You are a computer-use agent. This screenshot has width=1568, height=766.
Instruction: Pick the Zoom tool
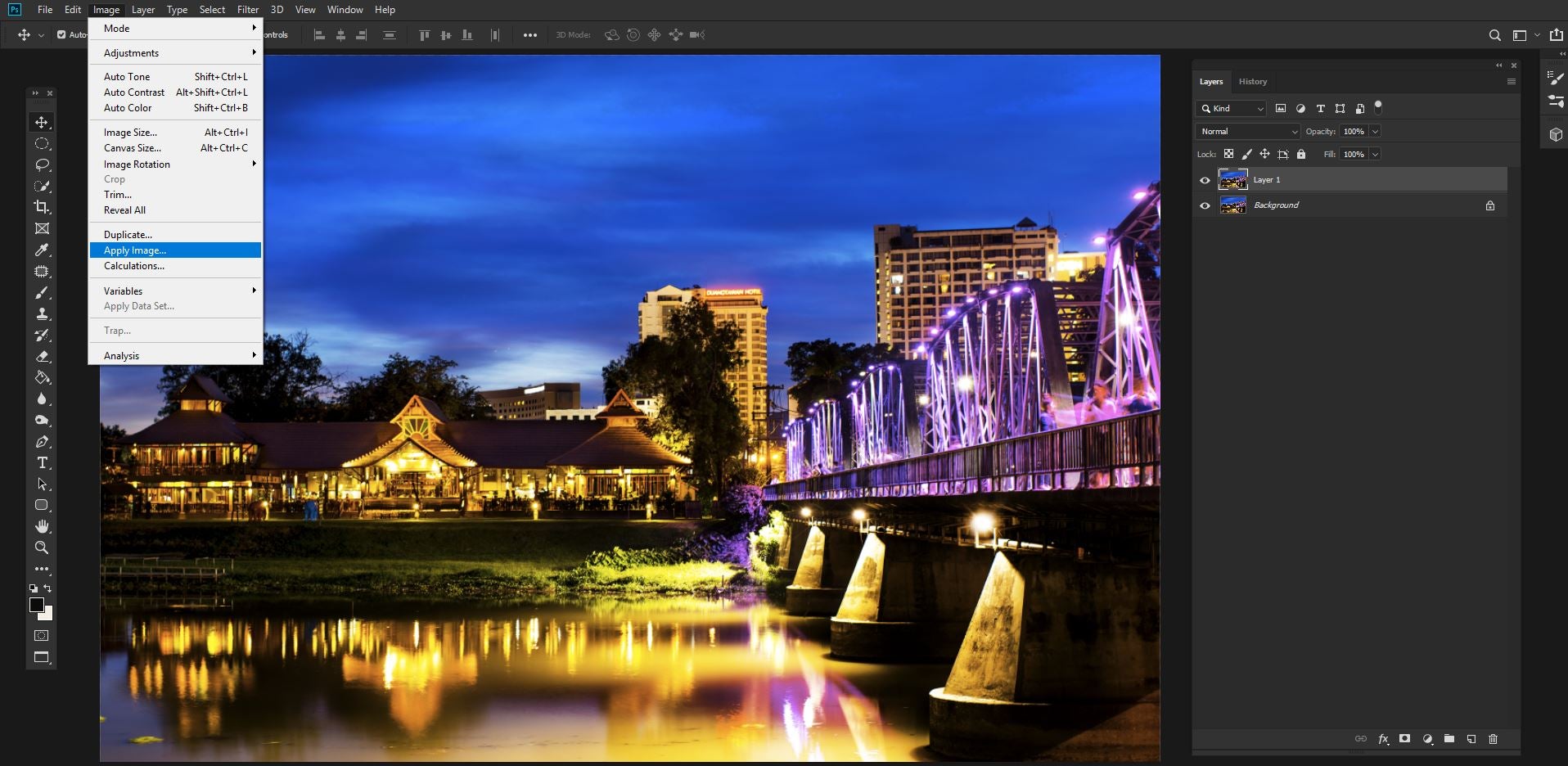pyautogui.click(x=42, y=547)
